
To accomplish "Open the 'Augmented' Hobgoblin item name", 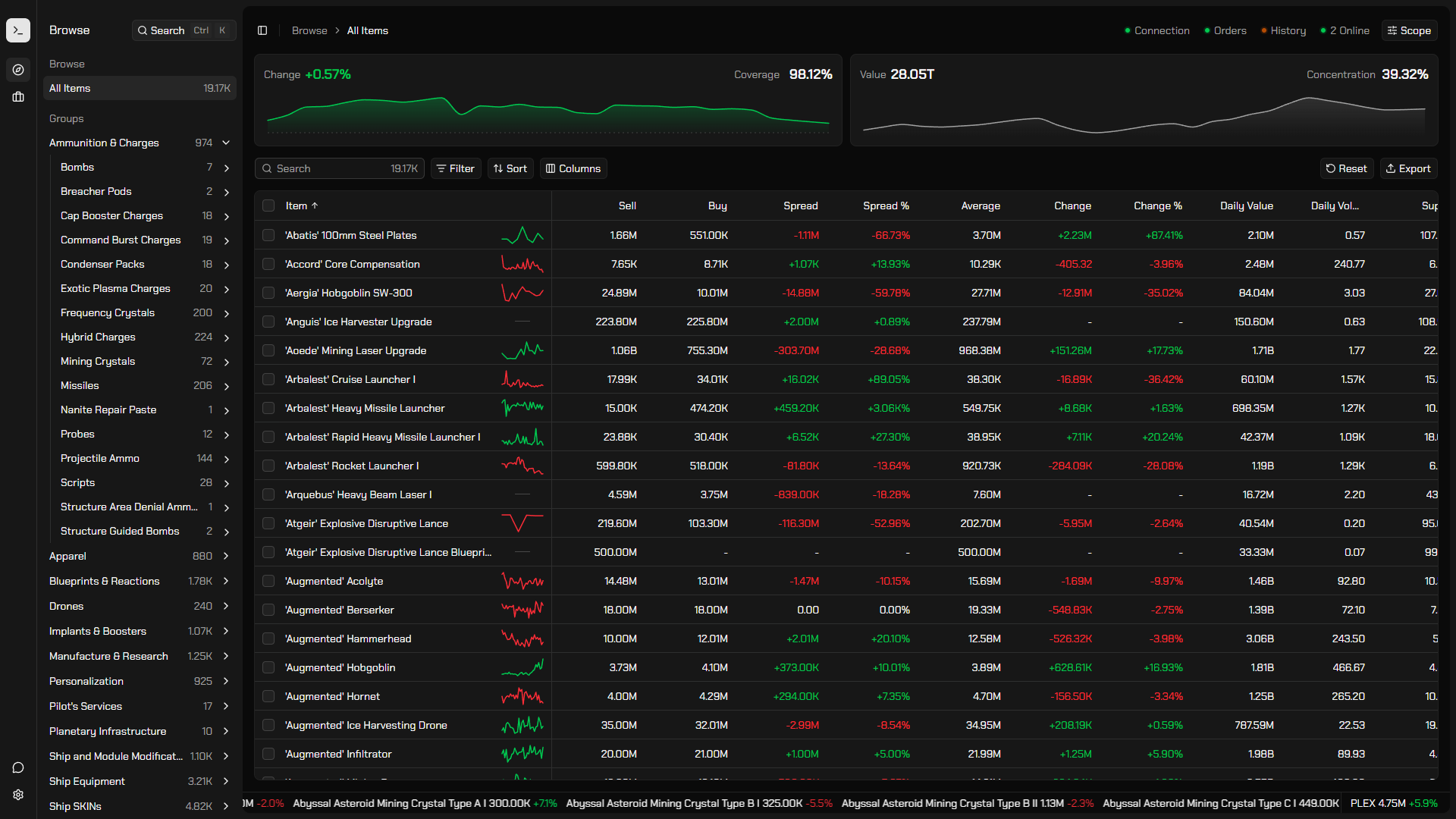I will click(x=340, y=667).
